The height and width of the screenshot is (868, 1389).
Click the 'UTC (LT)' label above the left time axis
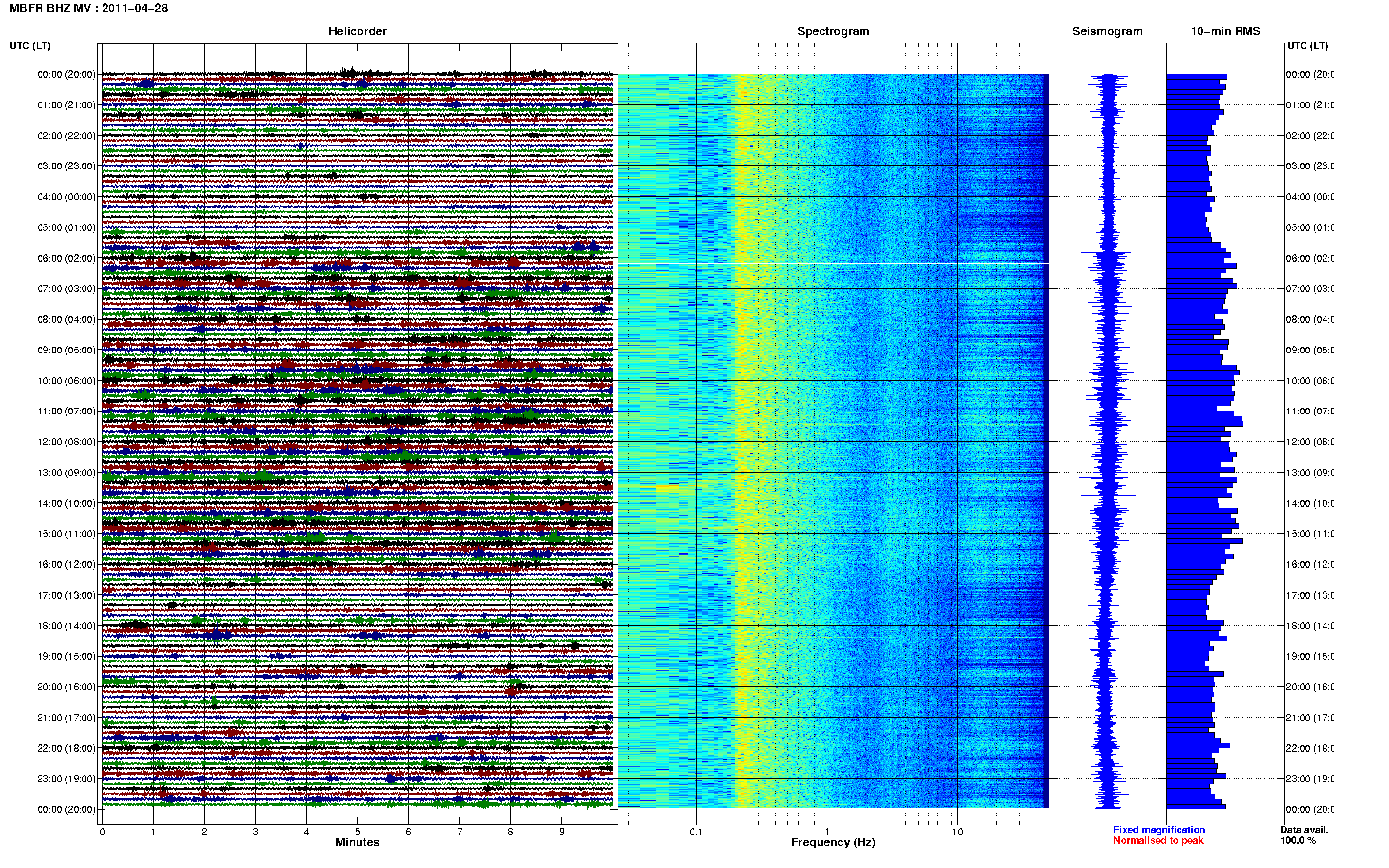point(30,46)
